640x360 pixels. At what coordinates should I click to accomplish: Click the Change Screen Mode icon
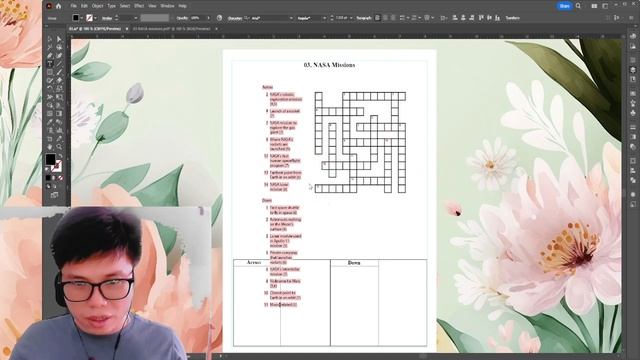coord(54,195)
